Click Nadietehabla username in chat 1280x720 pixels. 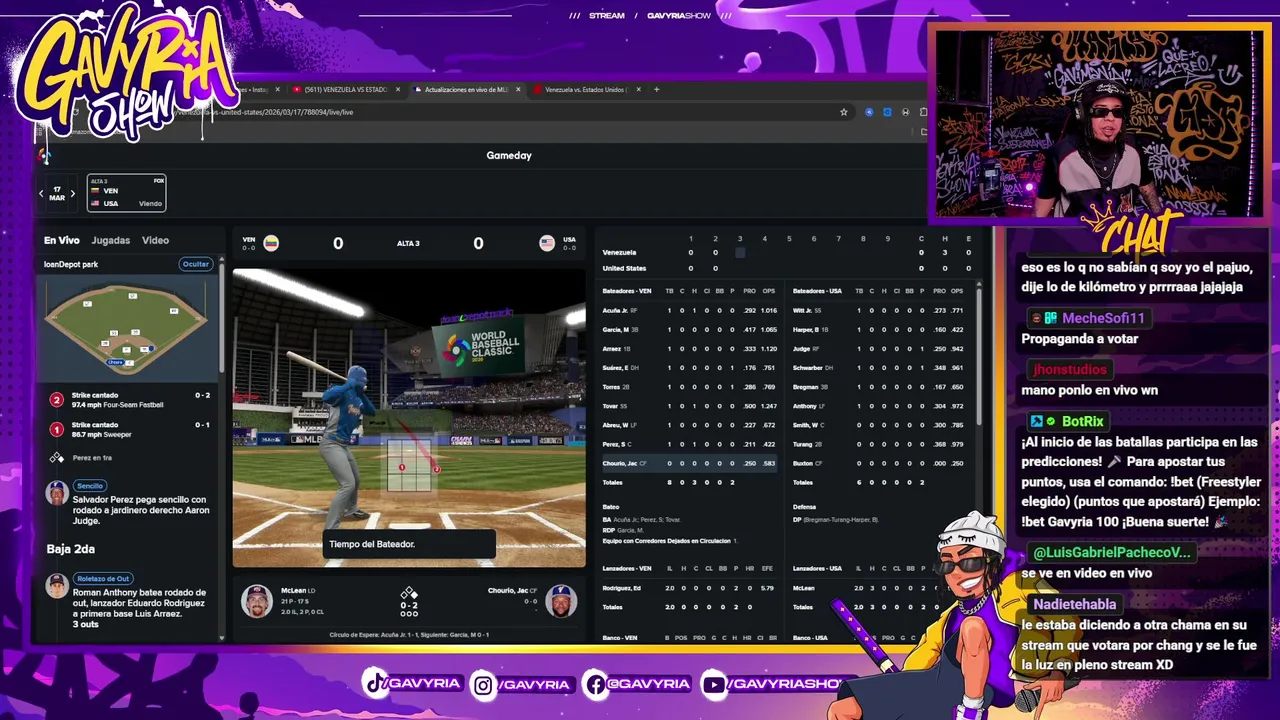(1075, 604)
